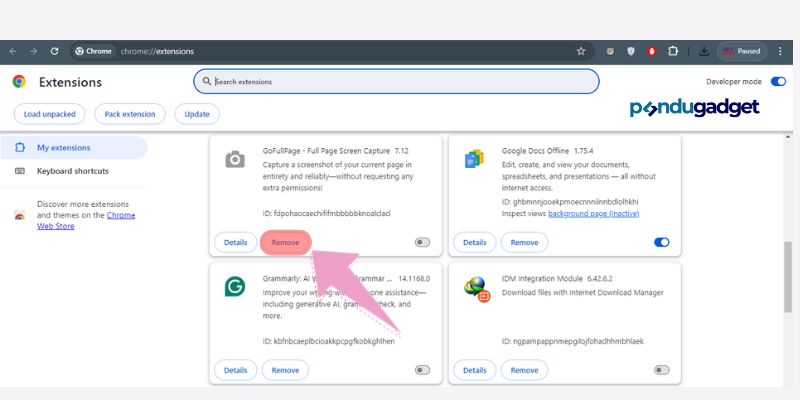Remove IDM Integration Module extension
This screenshot has width=800, height=400.
click(x=524, y=370)
